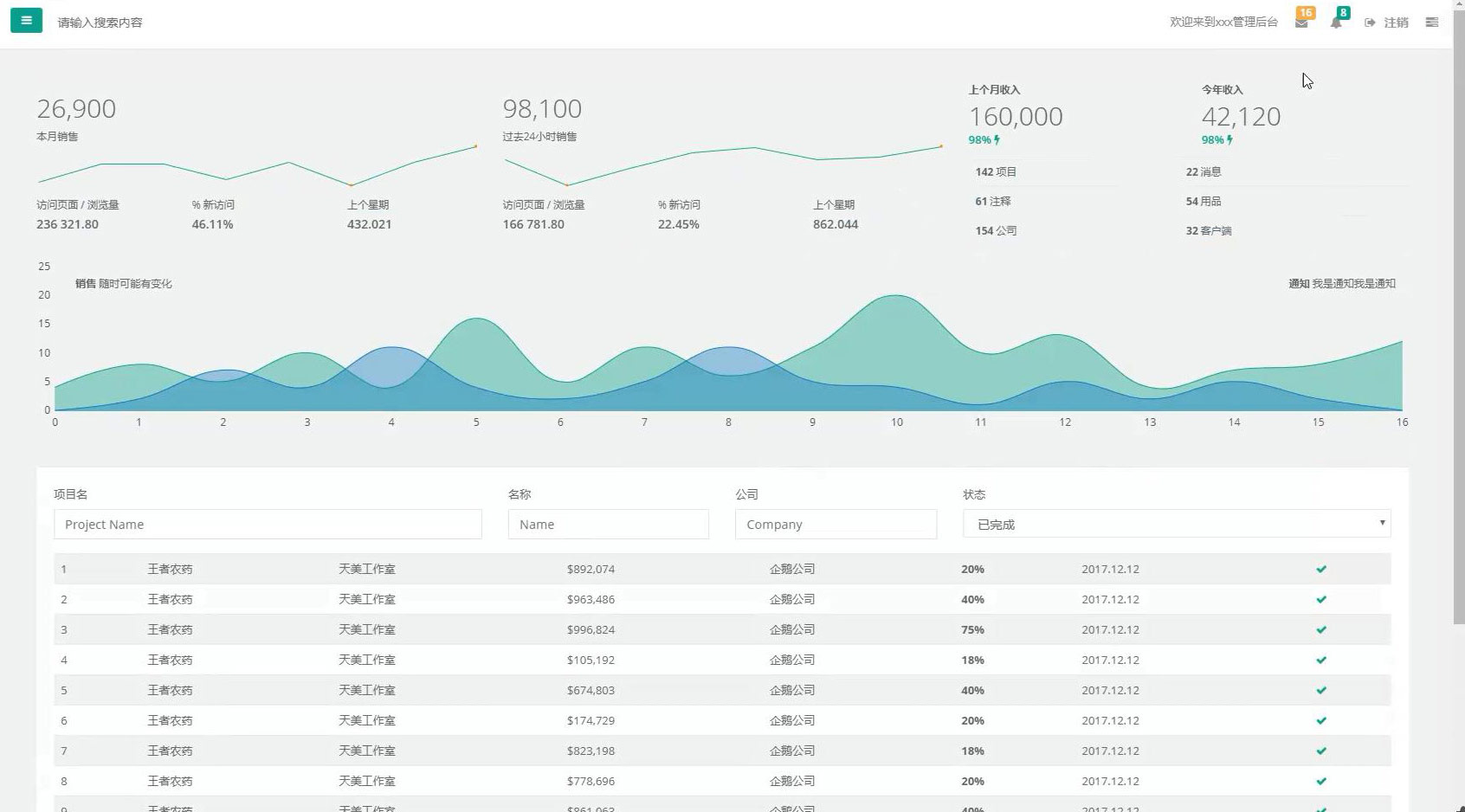Open the 状态 dropdown showing 已完成

[x=1176, y=525]
